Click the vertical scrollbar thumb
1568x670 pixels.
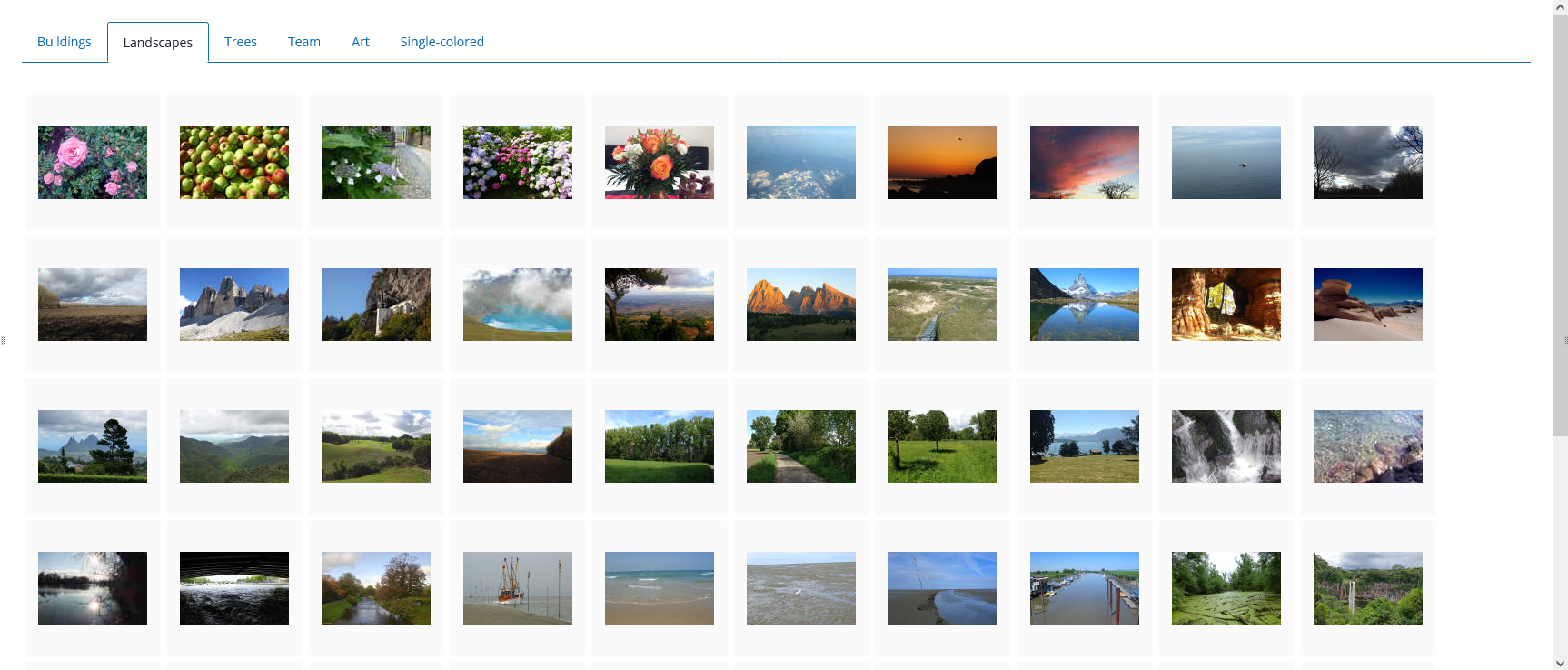tap(1560, 225)
